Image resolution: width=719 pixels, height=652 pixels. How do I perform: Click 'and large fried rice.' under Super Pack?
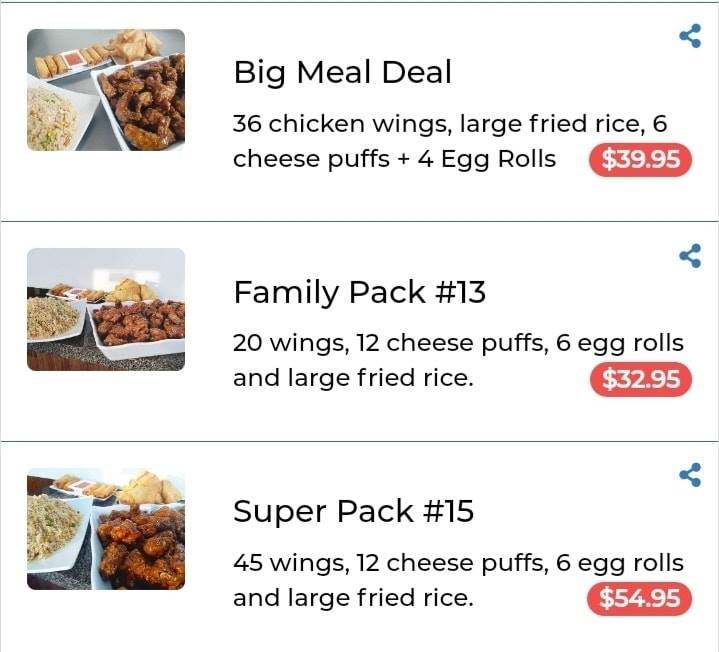point(353,598)
